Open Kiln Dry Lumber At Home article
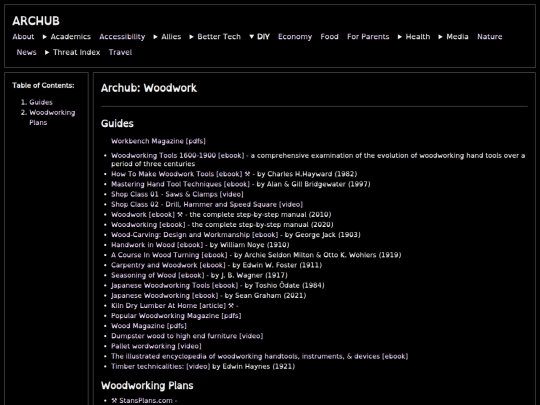The height and width of the screenshot is (405, 540). coord(168,306)
